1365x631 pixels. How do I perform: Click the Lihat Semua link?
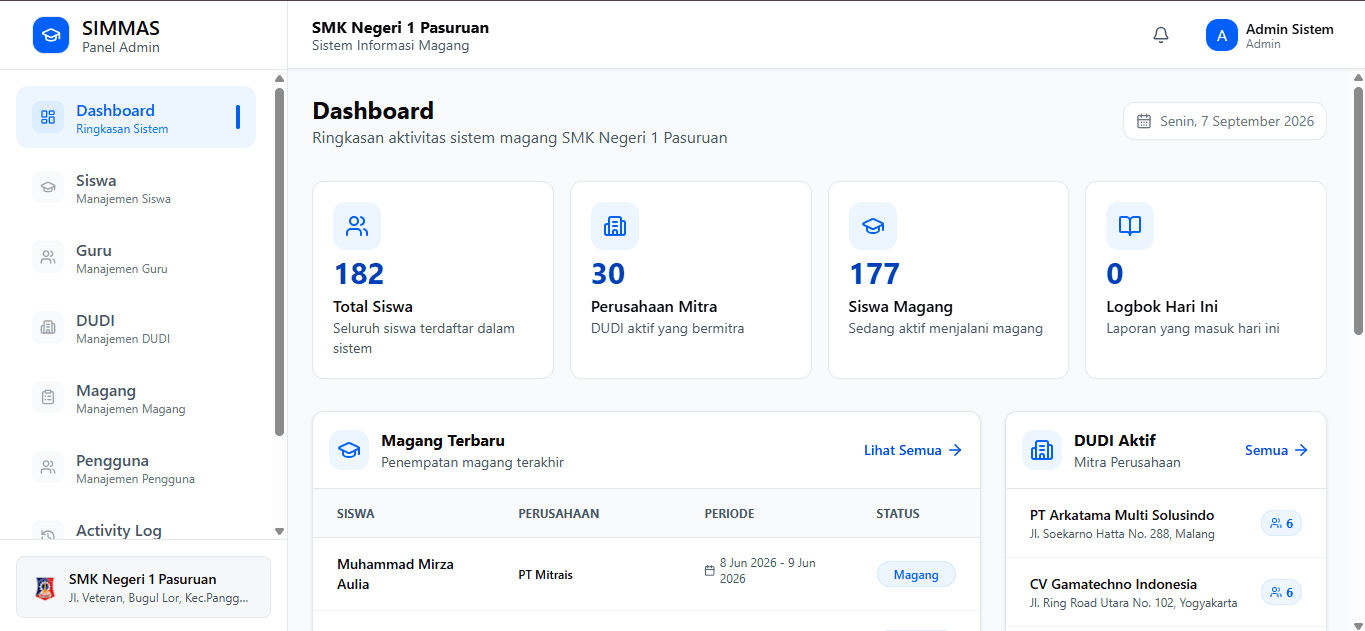pyautogui.click(x=913, y=450)
